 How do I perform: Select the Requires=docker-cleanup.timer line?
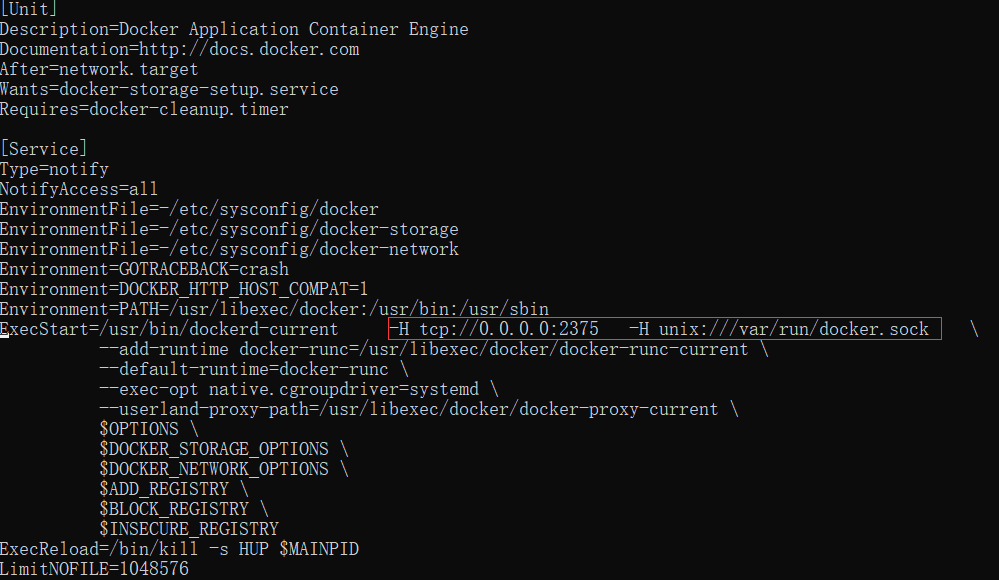144,109
